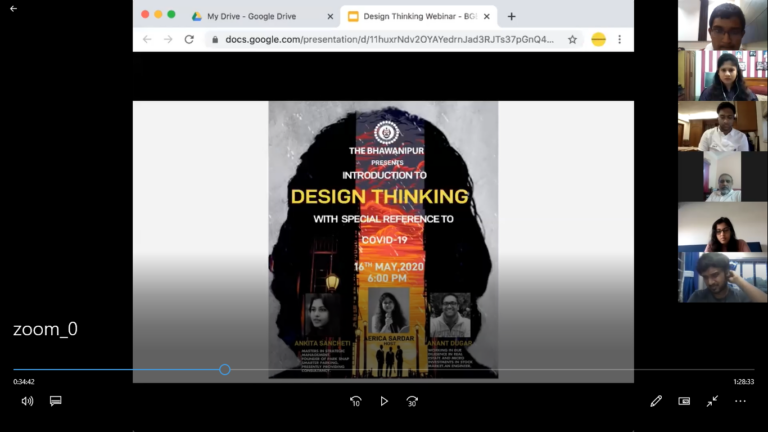Viewport: 768px width, 432px height.
Task: Skip back 10 seconds
Action: [x=355, y=401]
